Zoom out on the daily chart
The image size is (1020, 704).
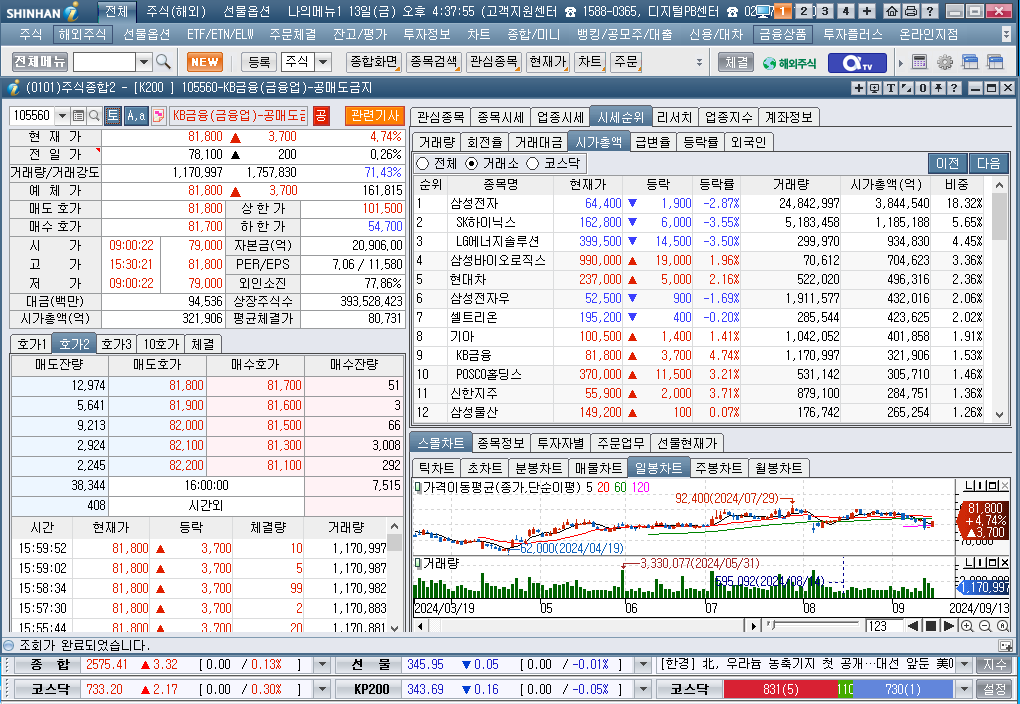pos(985,626)
